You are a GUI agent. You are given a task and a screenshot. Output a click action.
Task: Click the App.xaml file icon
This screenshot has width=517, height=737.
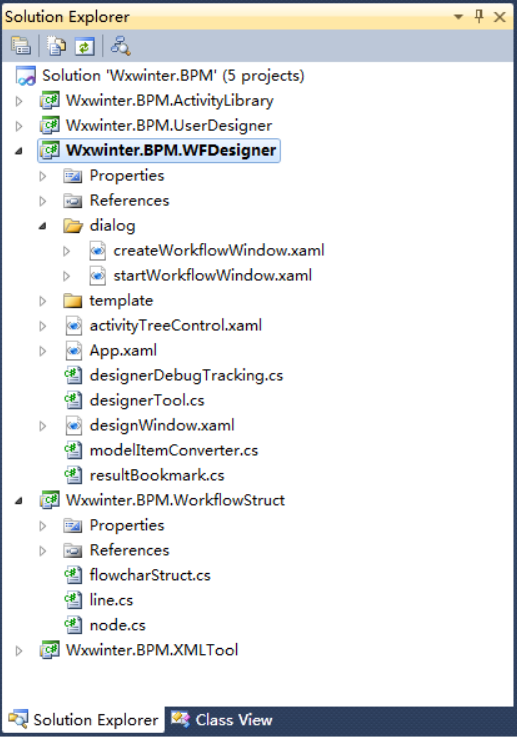74,350
